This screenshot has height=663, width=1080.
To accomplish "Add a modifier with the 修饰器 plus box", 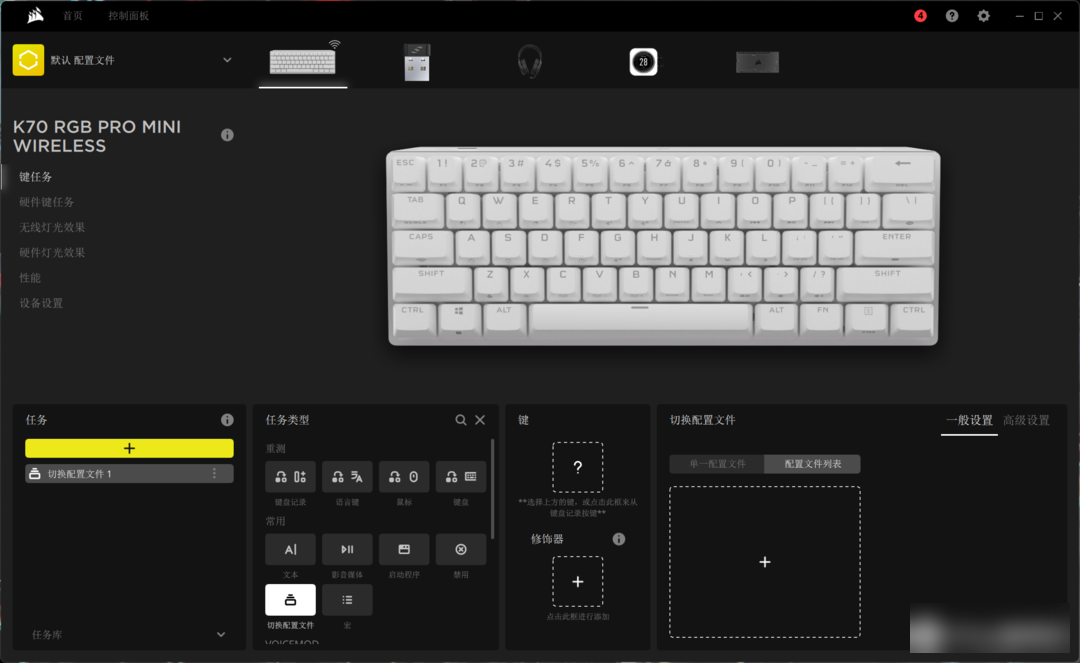I will (578, 582).
